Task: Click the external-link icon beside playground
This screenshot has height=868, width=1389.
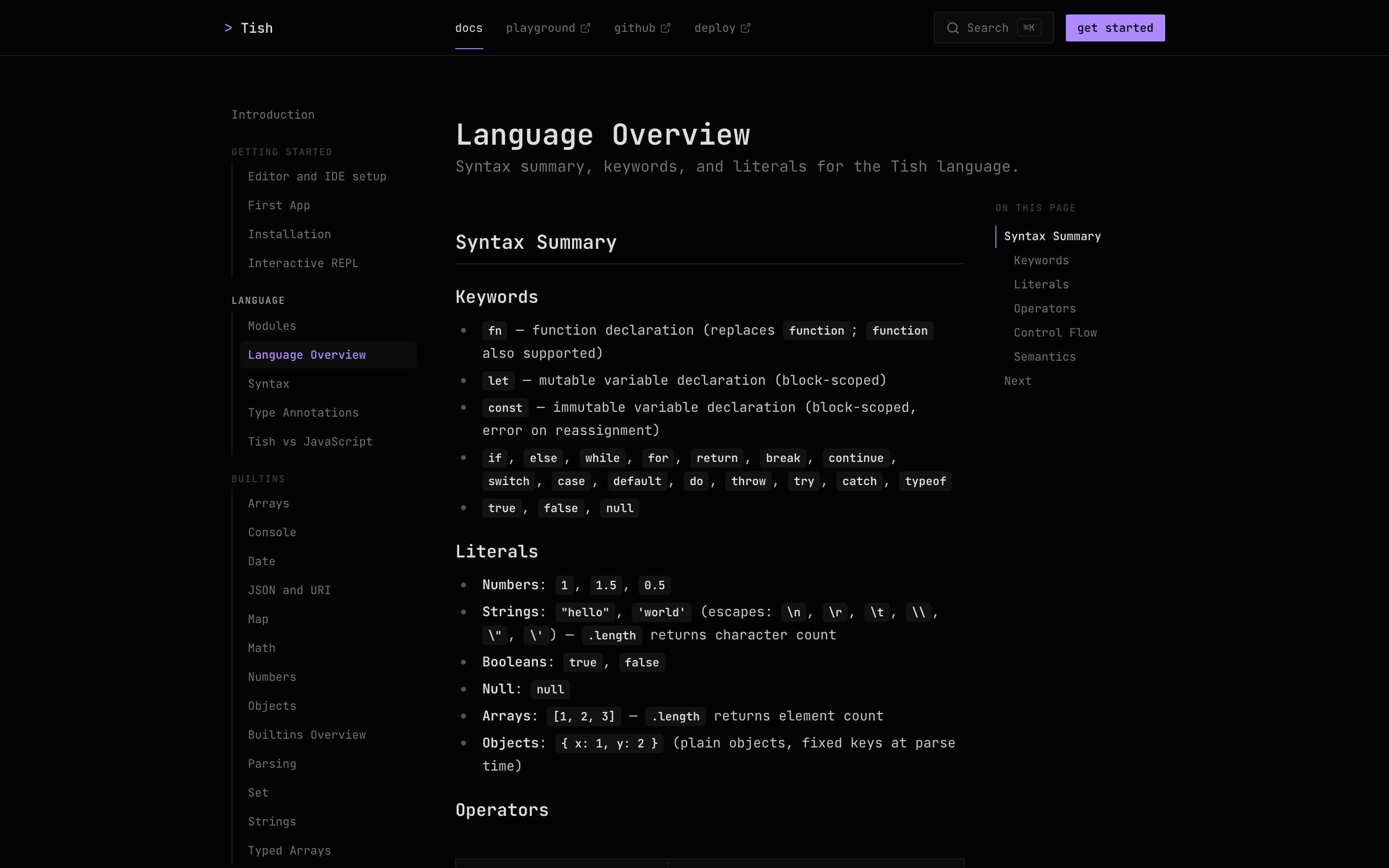Action: [586, 28]
